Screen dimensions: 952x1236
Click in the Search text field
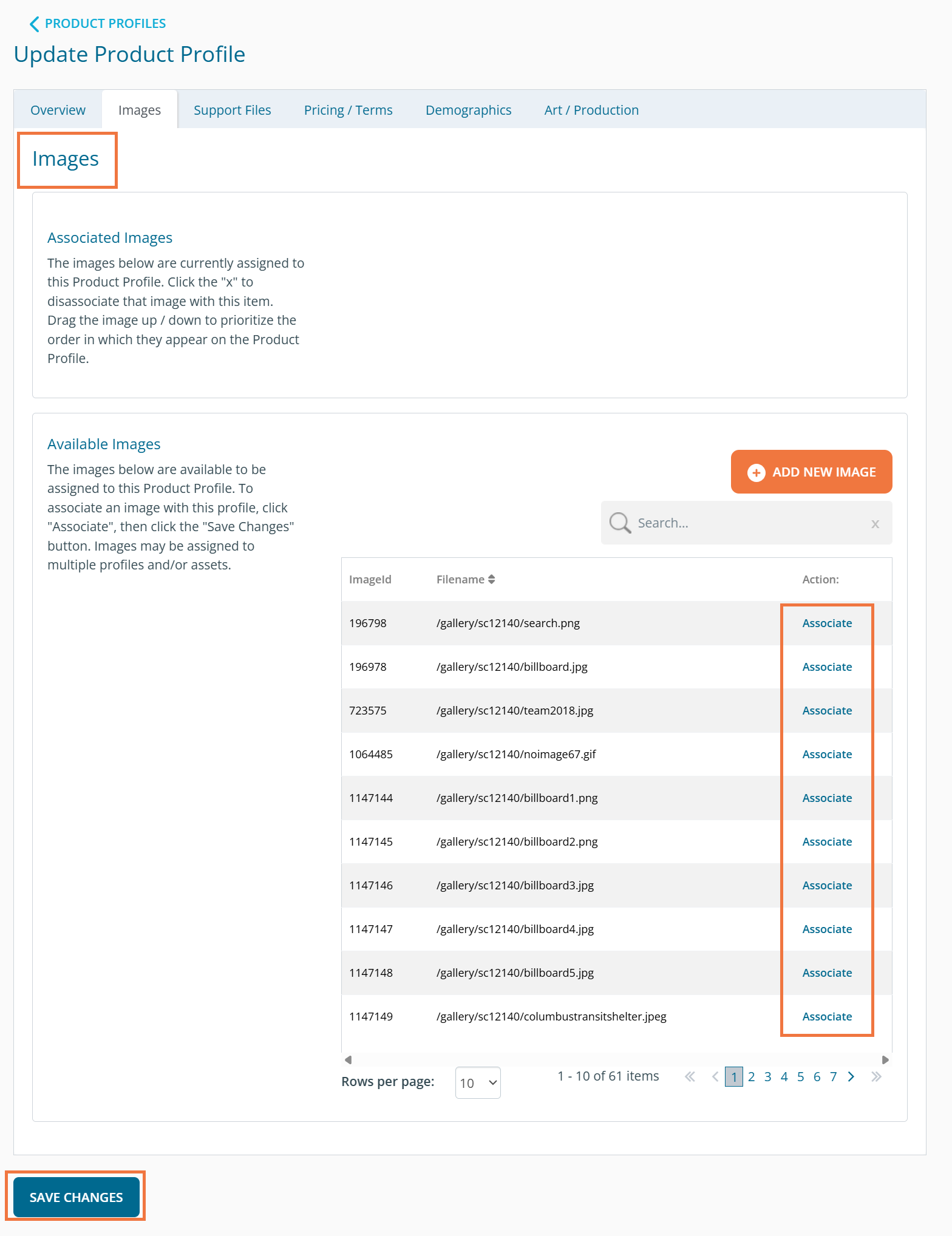(747, 523)
